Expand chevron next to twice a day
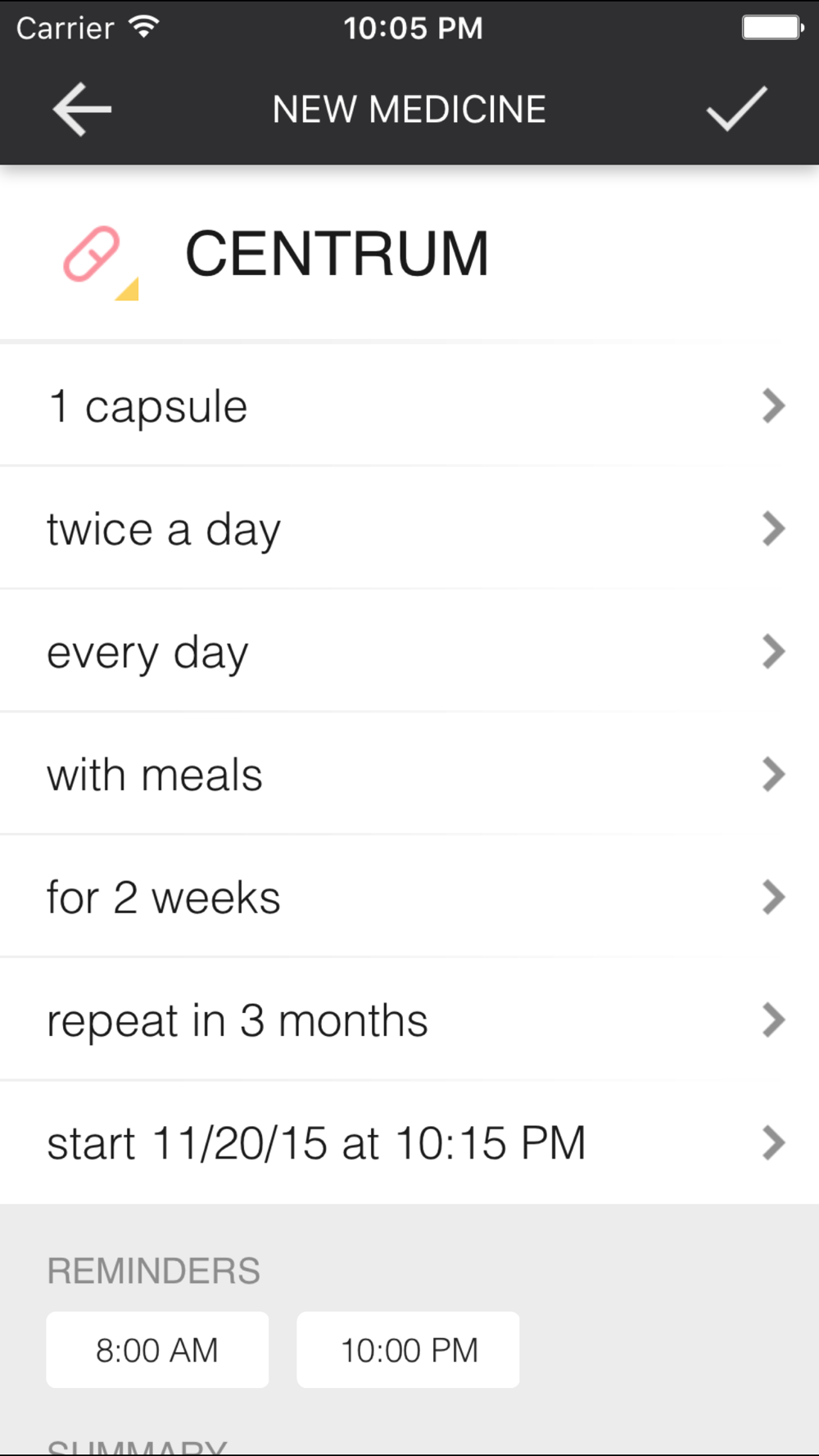819x1456 pixels. coord(774,529)
